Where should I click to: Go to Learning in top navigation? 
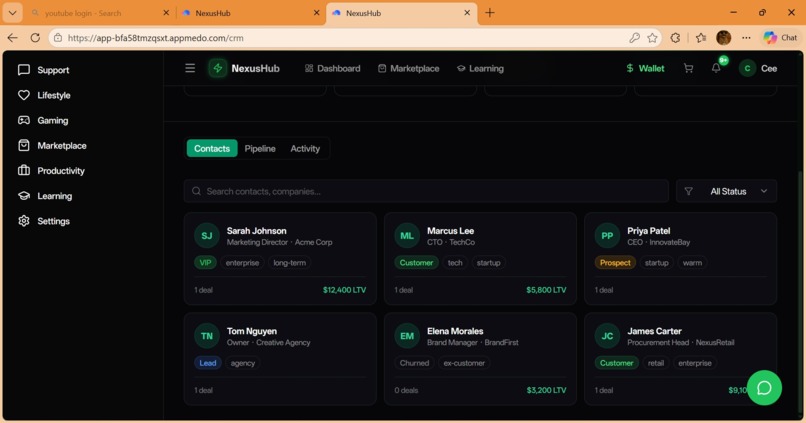click(x=480, y=68)
